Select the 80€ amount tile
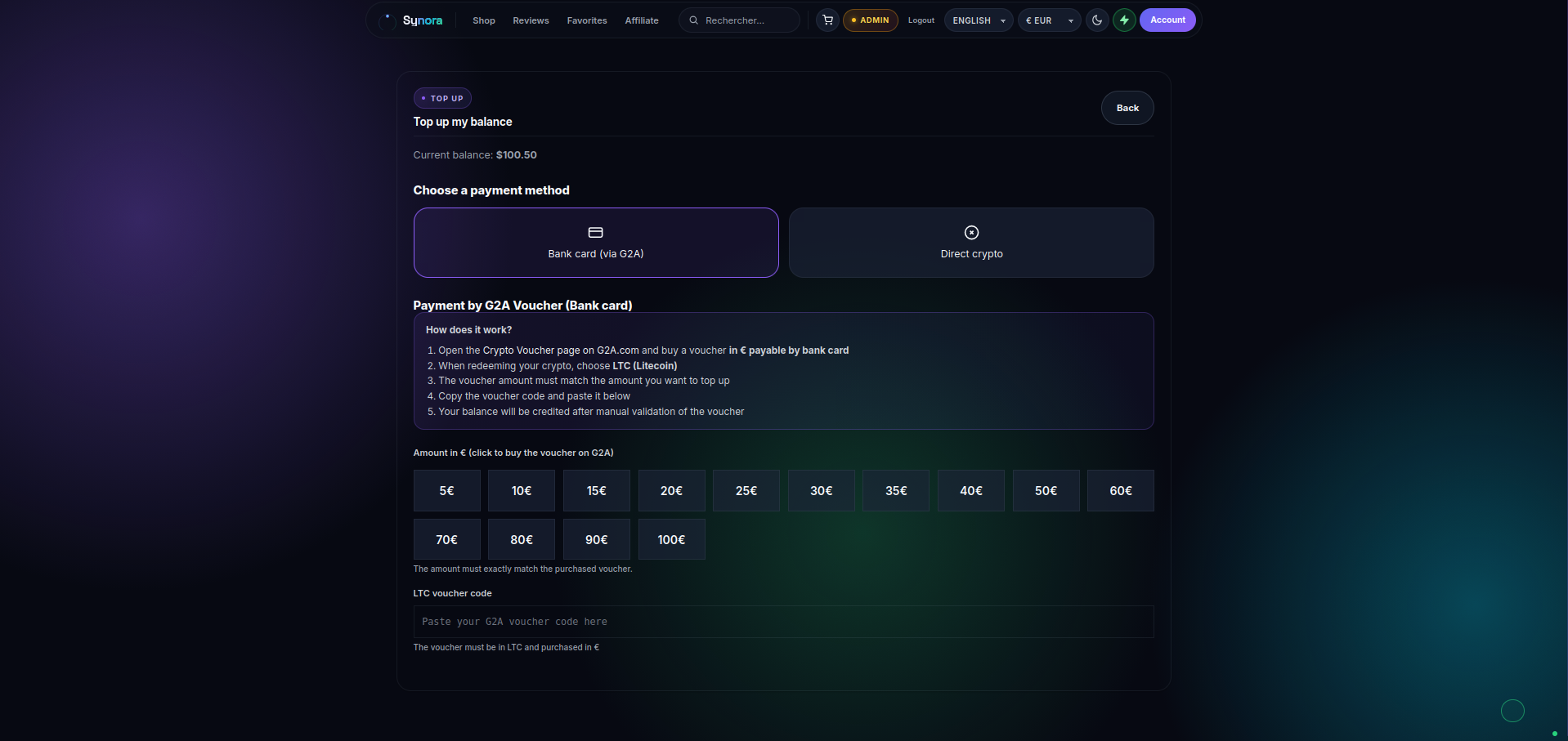 pos(522,540)
